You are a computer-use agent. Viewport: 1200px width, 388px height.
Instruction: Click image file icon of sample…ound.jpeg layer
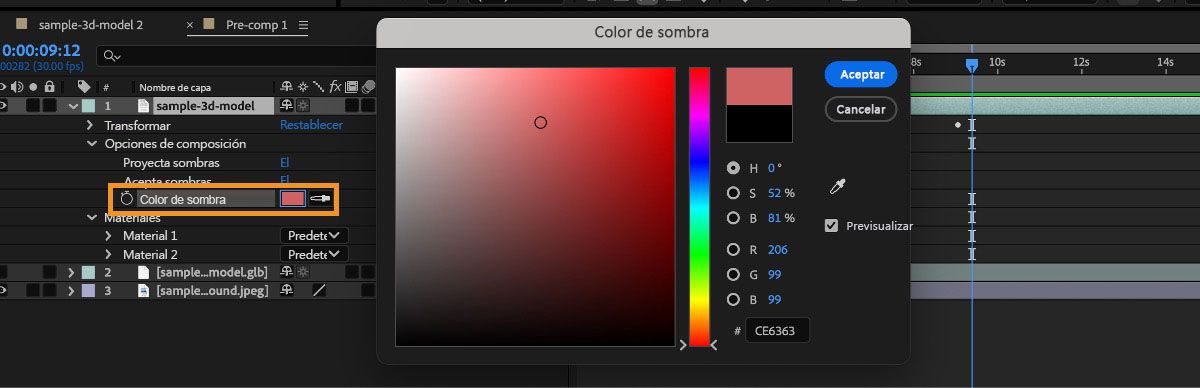point(143,290)
